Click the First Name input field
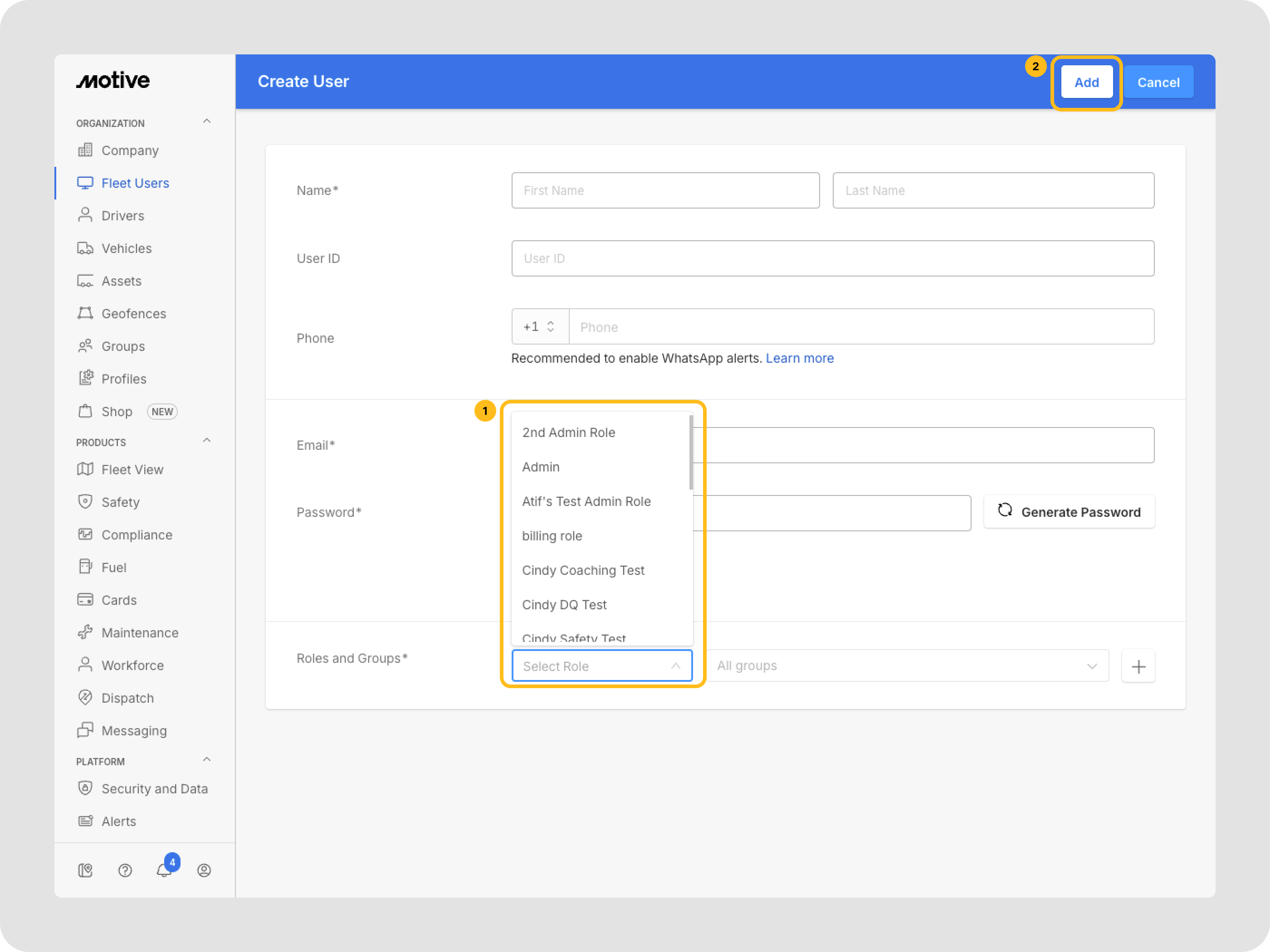Viewport: 1270px width, 952px height. (665, 190)
